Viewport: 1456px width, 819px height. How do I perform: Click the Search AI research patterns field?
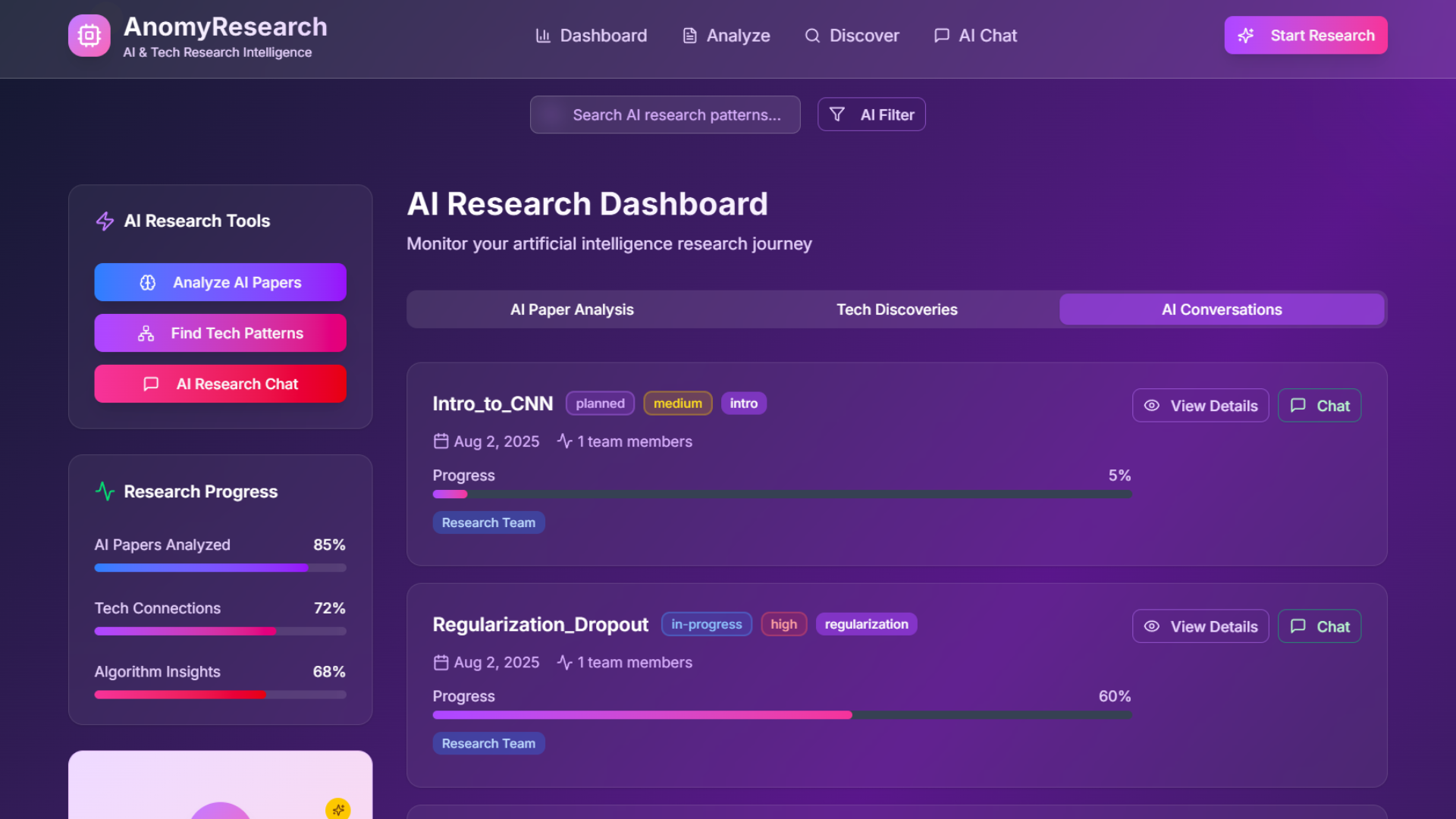click(665, 115)
